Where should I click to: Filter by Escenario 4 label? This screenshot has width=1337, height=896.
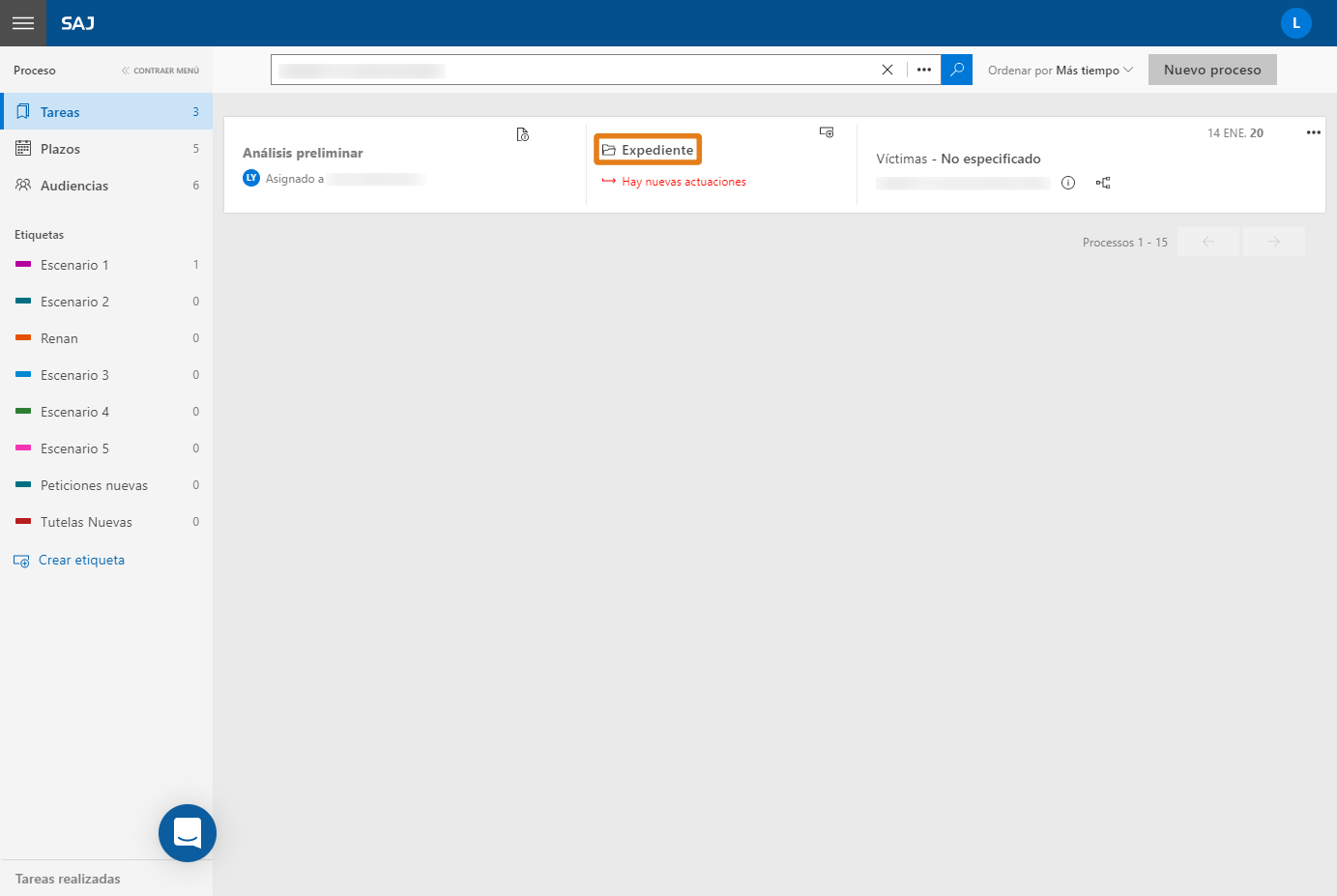[x=106, y=412]
